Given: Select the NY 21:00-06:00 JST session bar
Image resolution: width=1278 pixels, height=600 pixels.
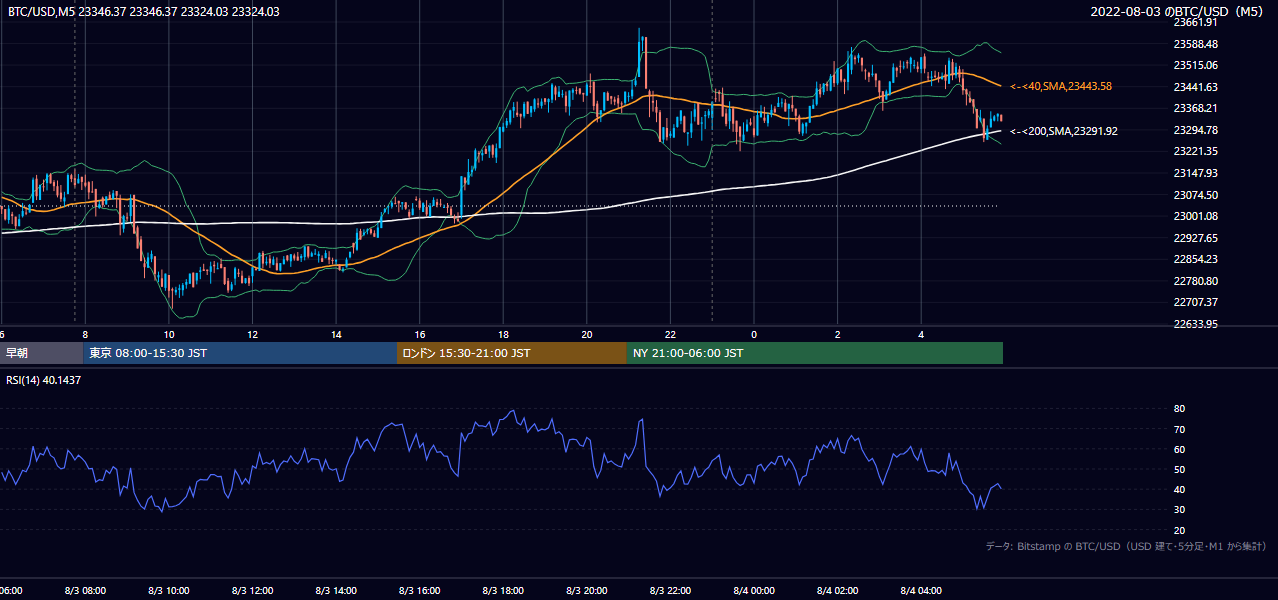Looking at the screenshot, I should click(x=815, y=353).
